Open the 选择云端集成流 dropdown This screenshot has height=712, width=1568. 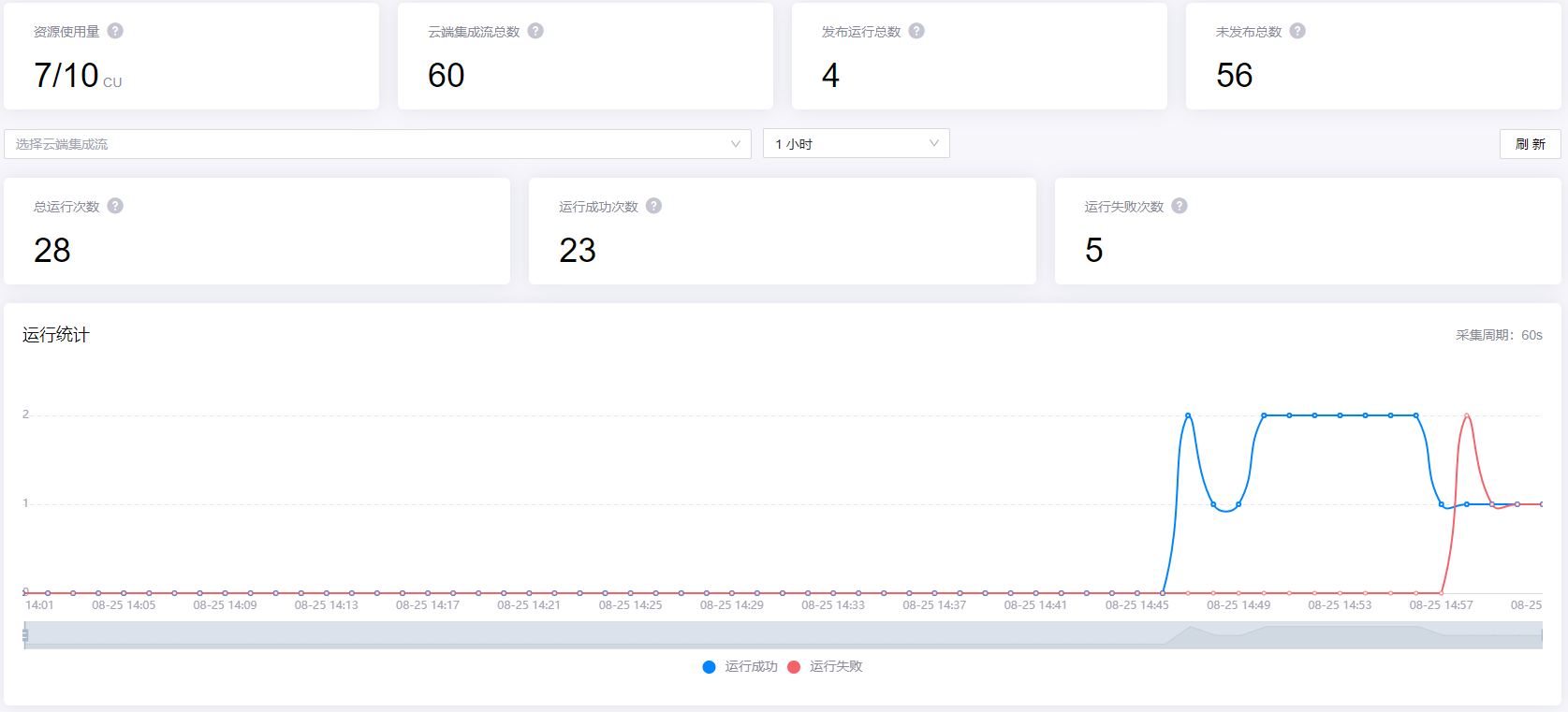[x=377, y=144]
